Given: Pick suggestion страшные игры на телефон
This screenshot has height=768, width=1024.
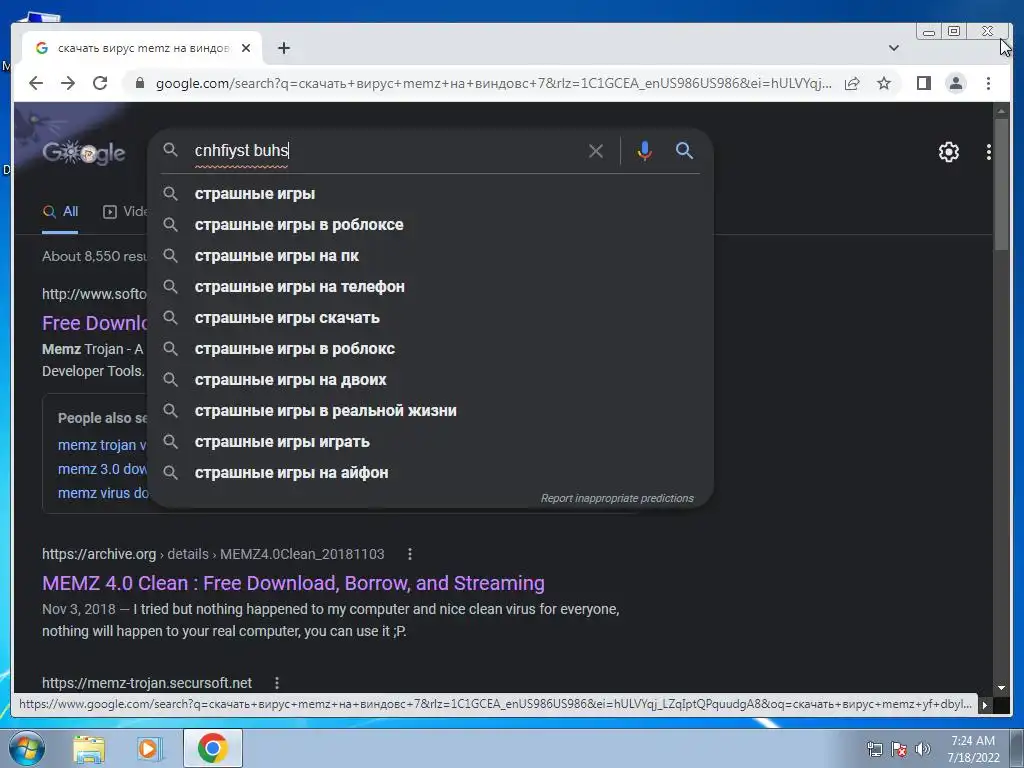Looking at the screenshot, I should (x=431, y=287).
